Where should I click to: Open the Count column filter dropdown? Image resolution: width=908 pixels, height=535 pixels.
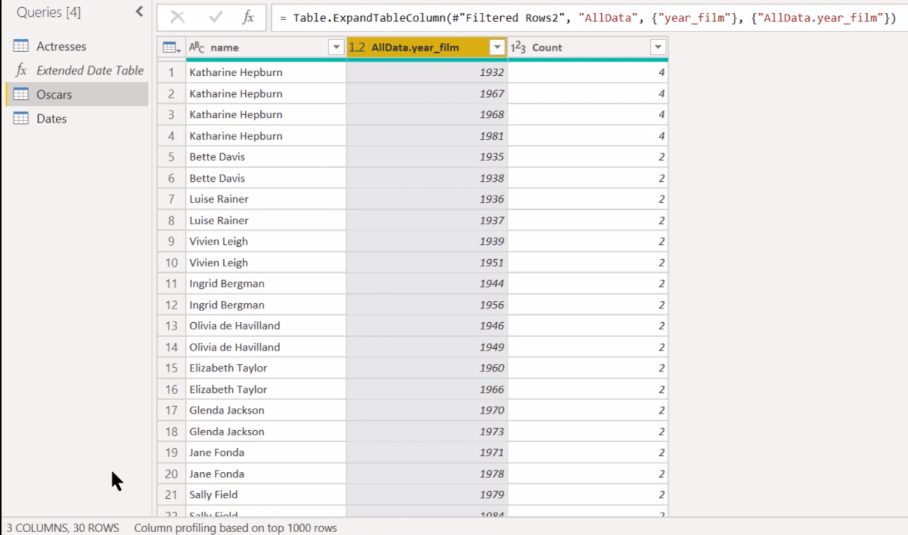tap(658, 47)
